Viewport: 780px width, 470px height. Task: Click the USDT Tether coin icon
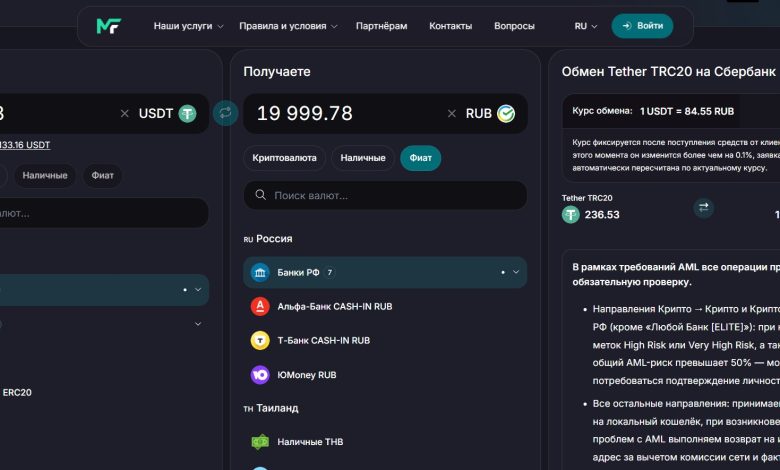188,114
